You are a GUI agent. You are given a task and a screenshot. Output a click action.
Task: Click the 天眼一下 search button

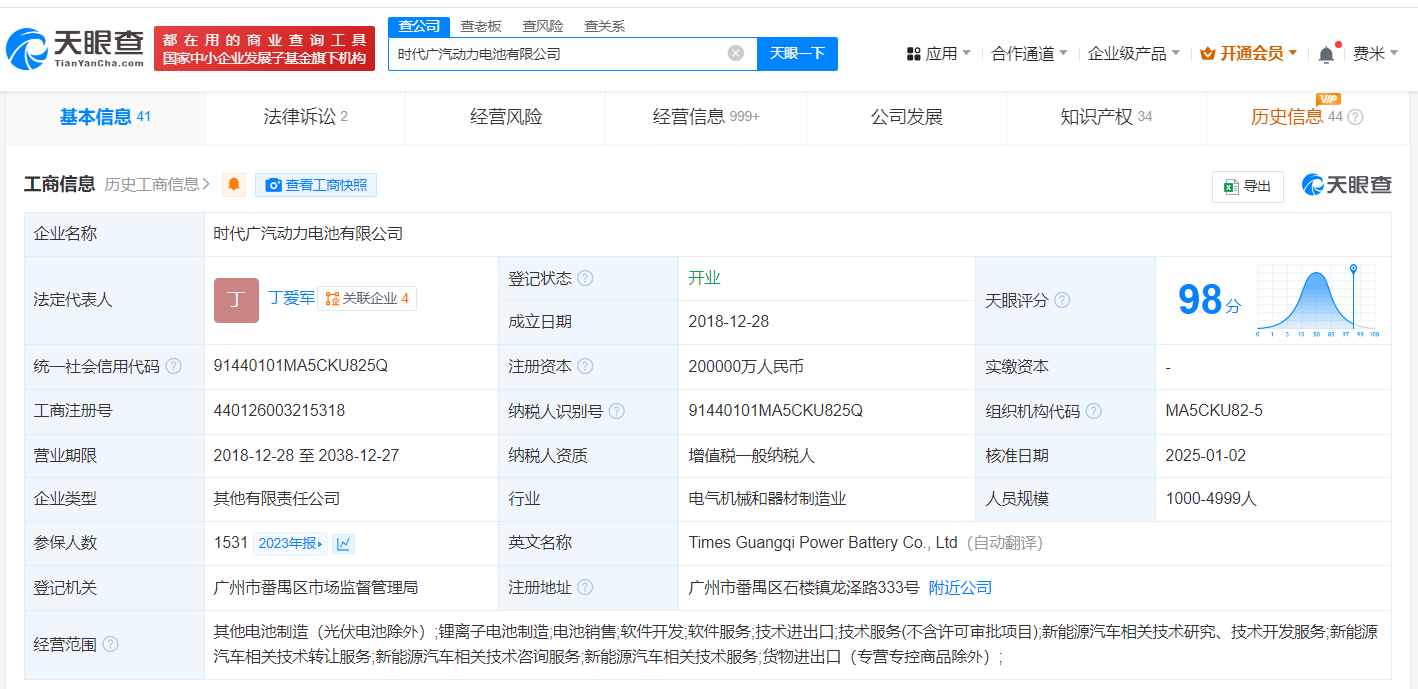coord(797,53)
